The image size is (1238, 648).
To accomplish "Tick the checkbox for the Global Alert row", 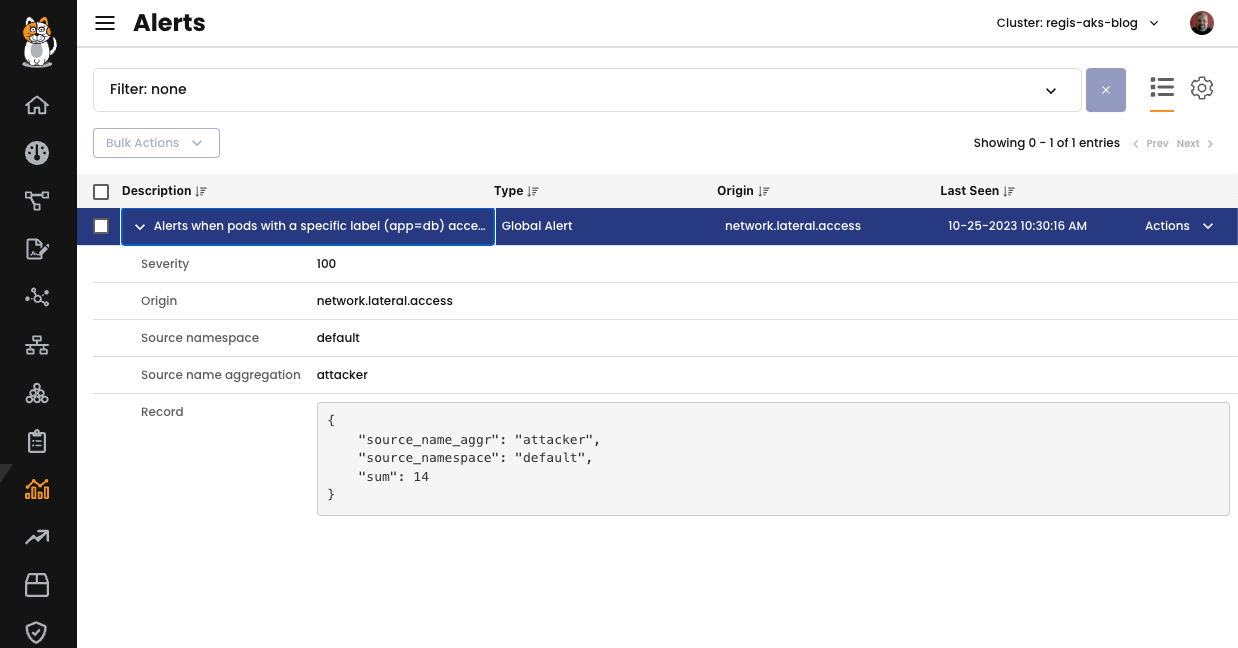I will (101, 226).
